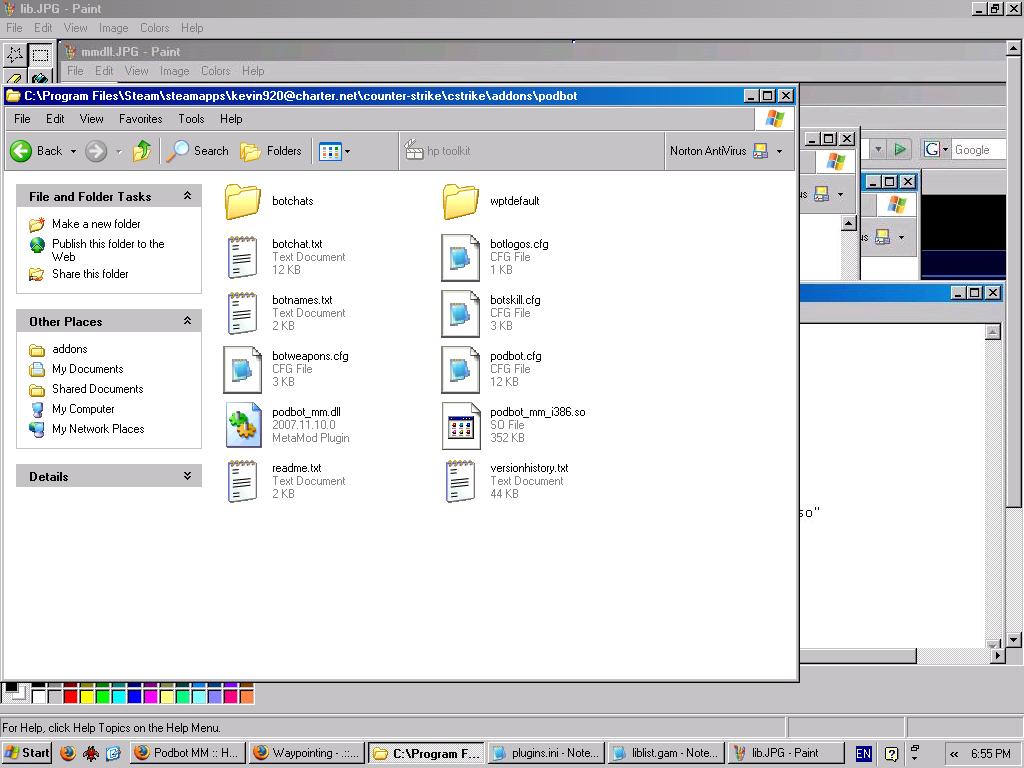The image size is (1024, 768).
Task: Click the Views icon in Explorer toolbar
Action: click(330, 152)
